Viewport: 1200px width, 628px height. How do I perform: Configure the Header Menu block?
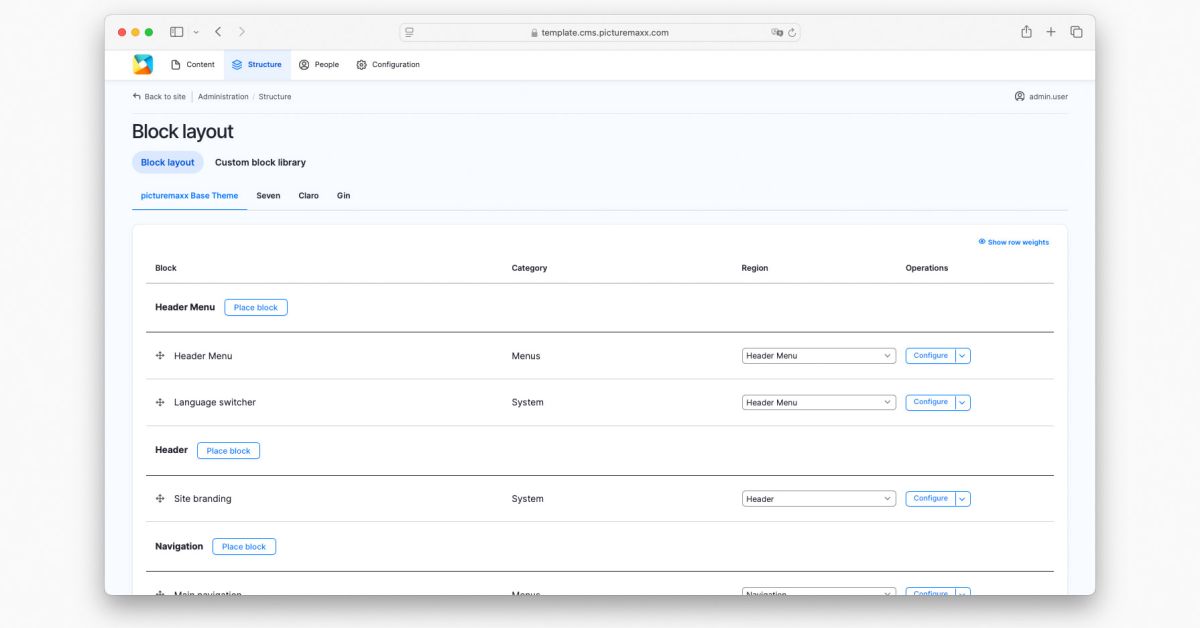tap(930, 356)
